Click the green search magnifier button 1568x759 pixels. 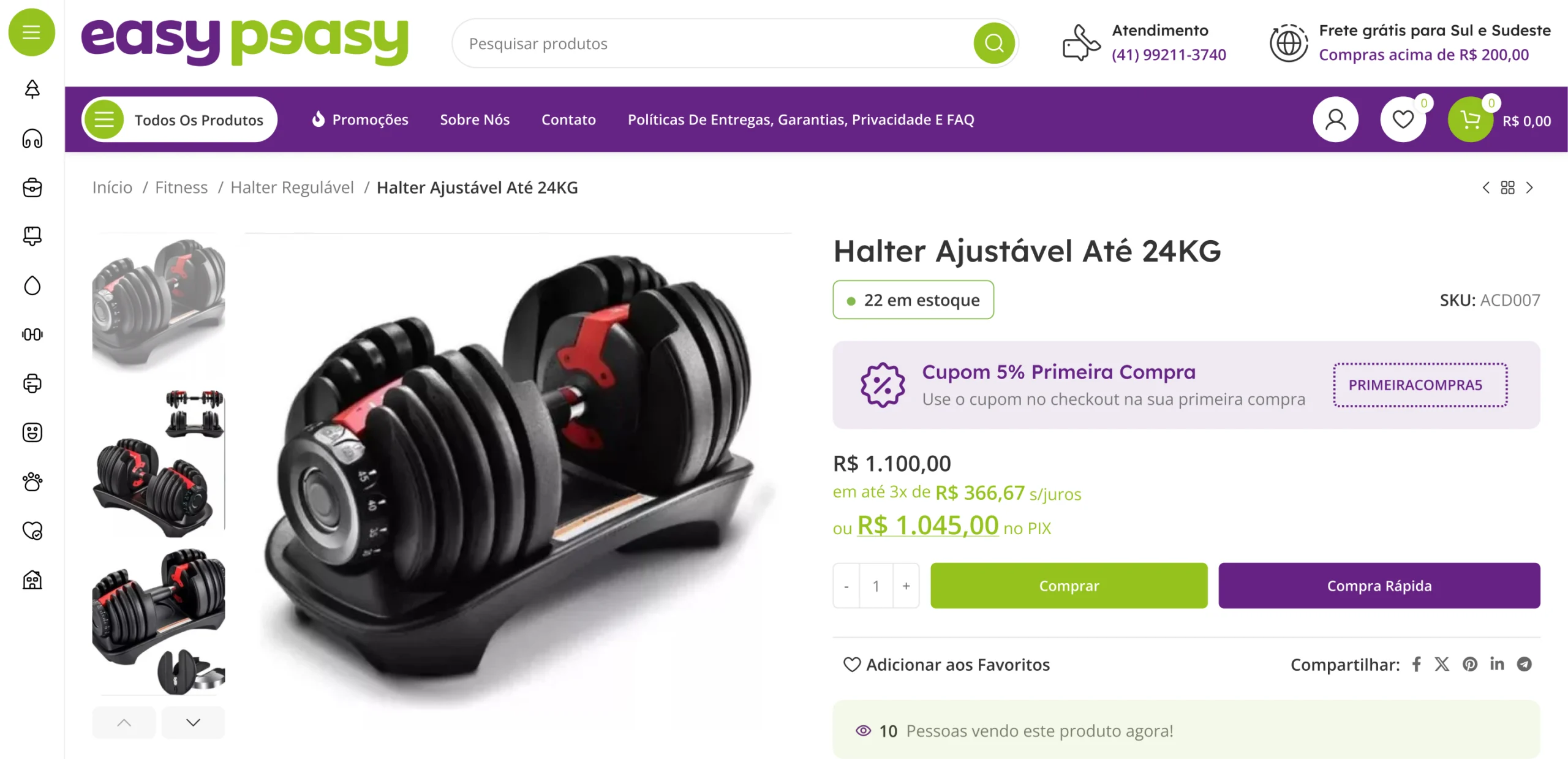993,43
